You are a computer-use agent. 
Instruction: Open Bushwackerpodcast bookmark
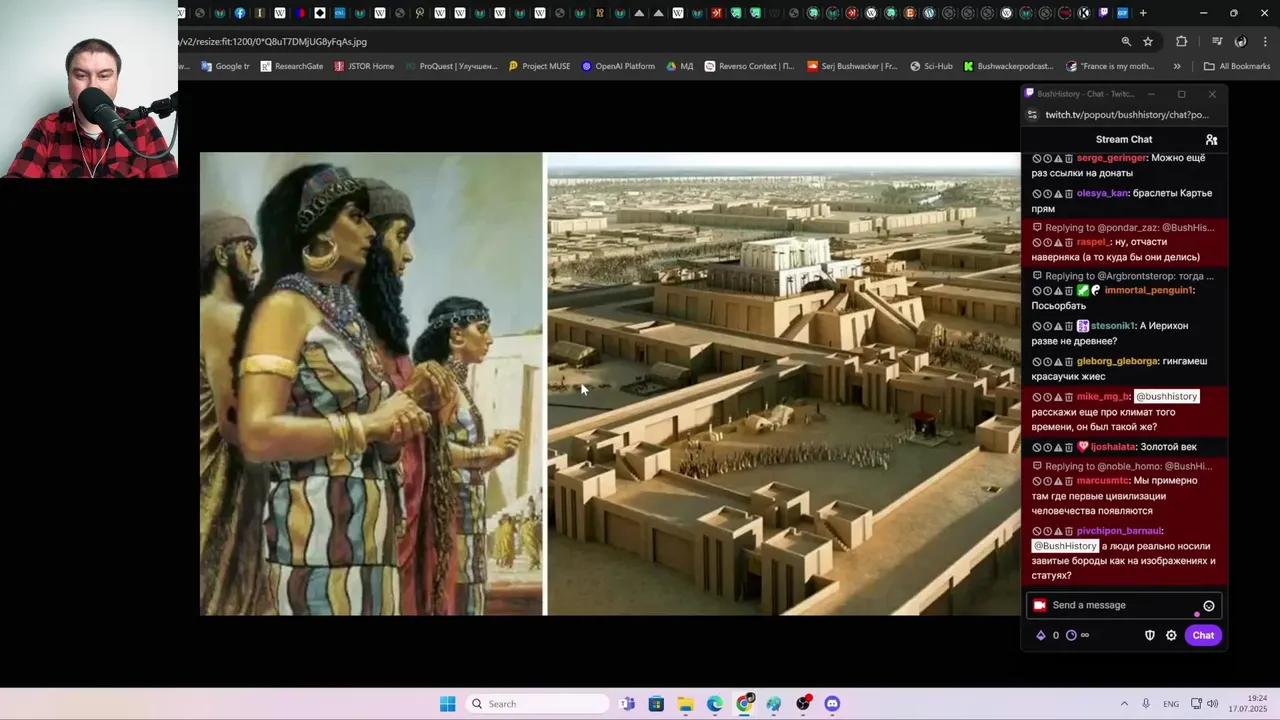tap(1008, 67)
